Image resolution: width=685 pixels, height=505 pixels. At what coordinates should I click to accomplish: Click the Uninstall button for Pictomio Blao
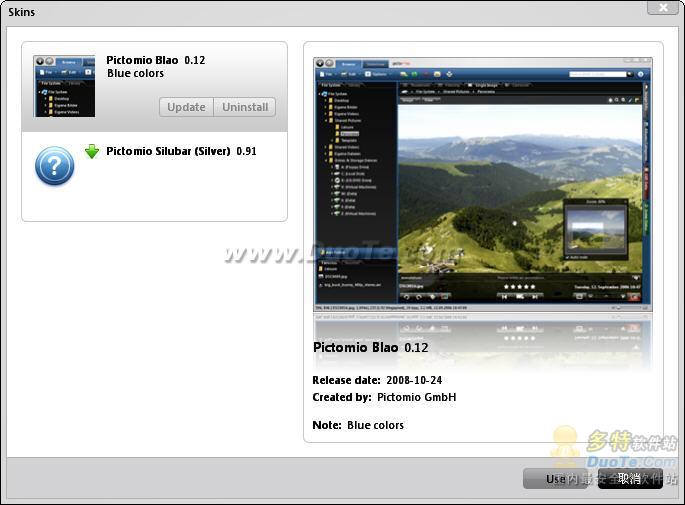(x=245, y=107)
